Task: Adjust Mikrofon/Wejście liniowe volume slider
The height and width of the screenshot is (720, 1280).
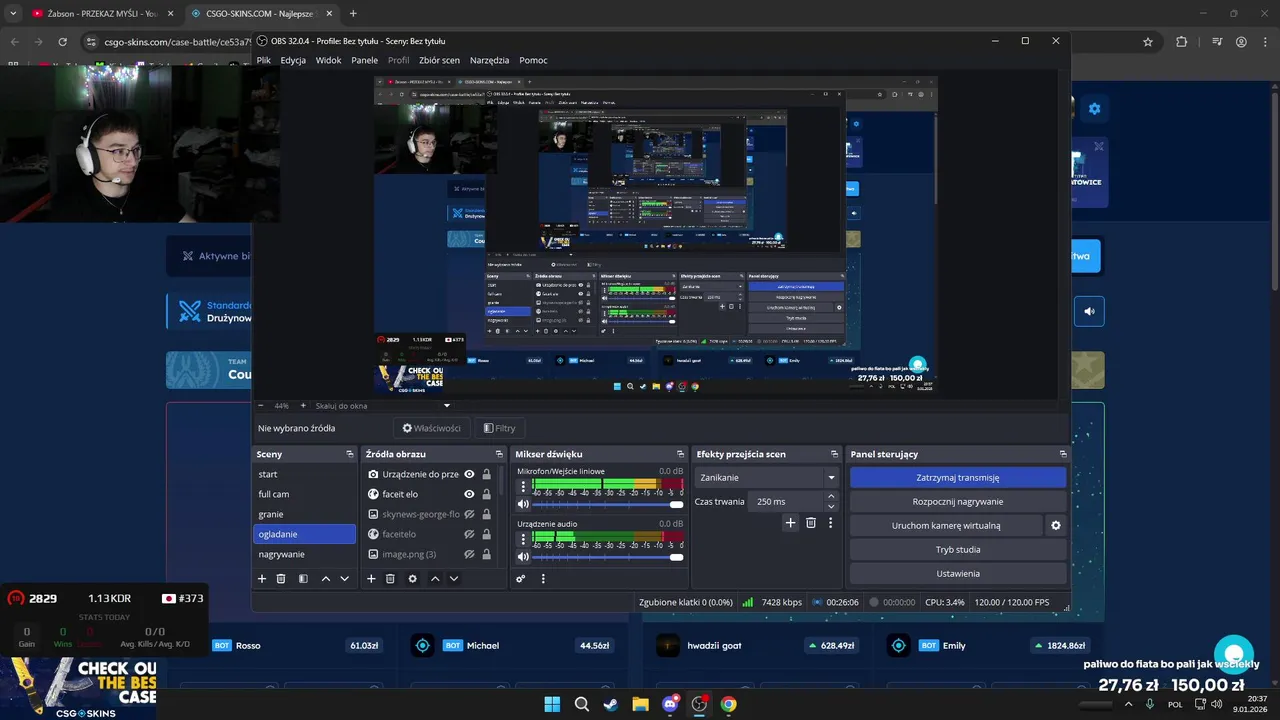Action: (x=607, y=504)
